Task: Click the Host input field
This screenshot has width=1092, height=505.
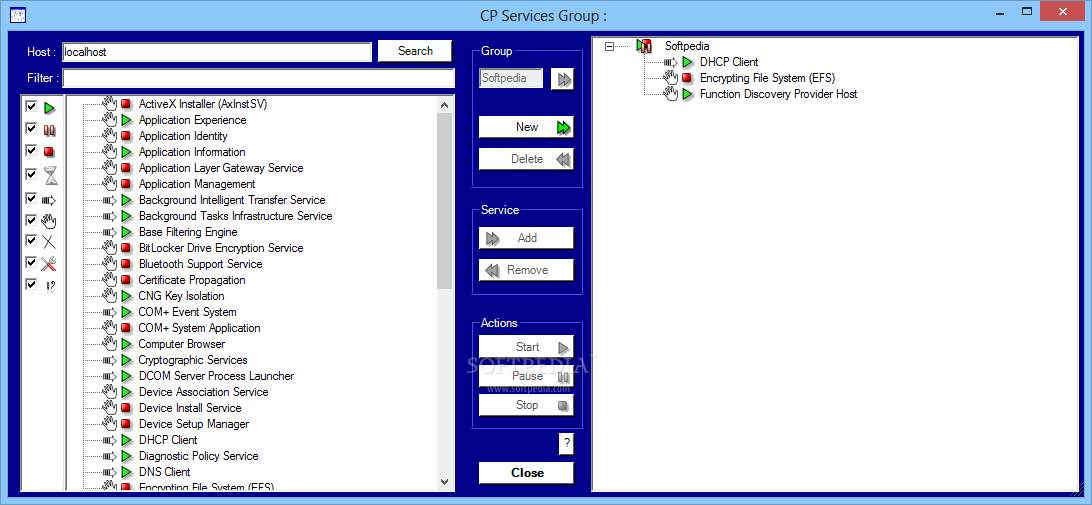Action: click(x=217, y=52)
